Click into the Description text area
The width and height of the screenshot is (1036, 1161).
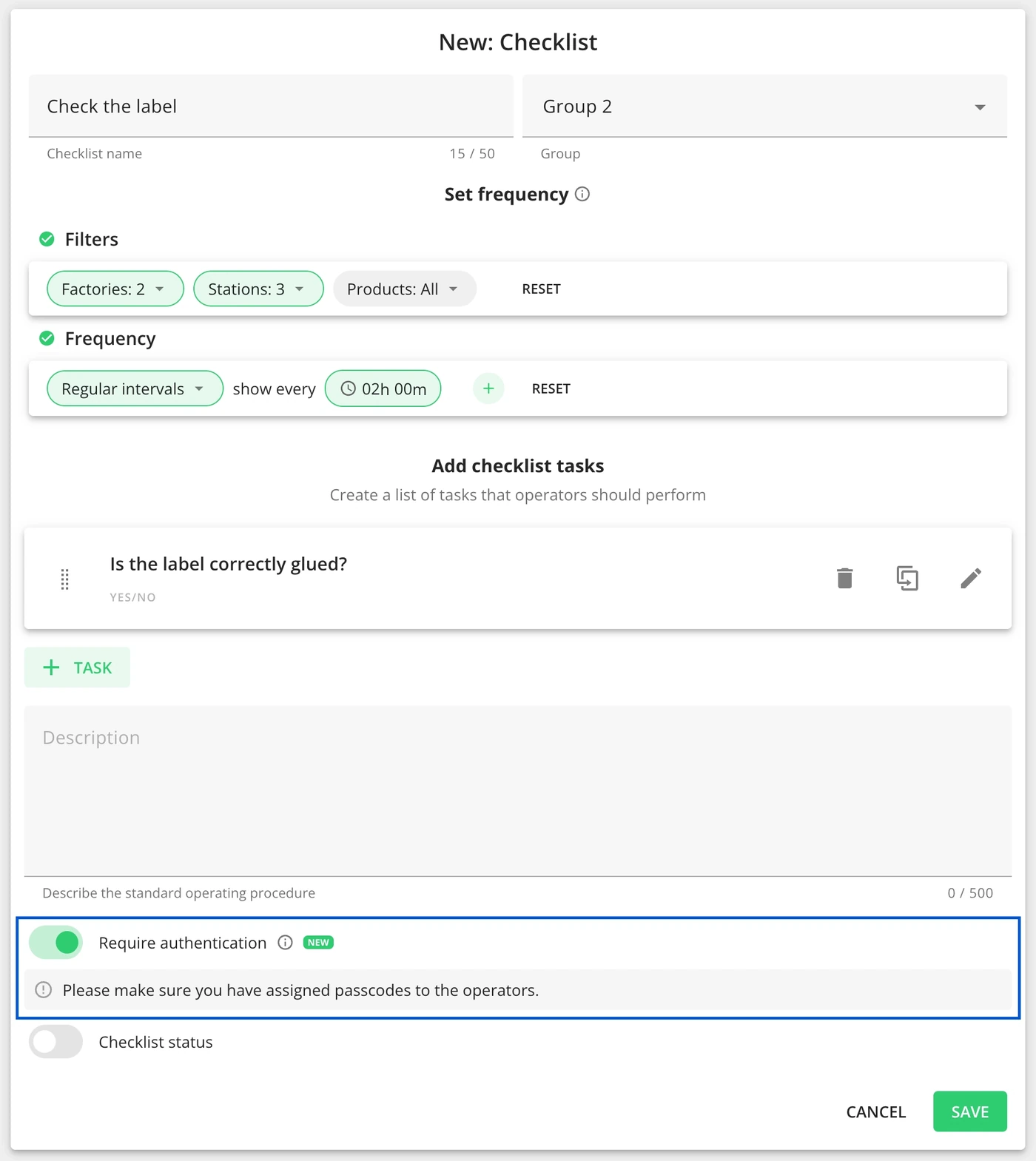[x=518, y=791]
